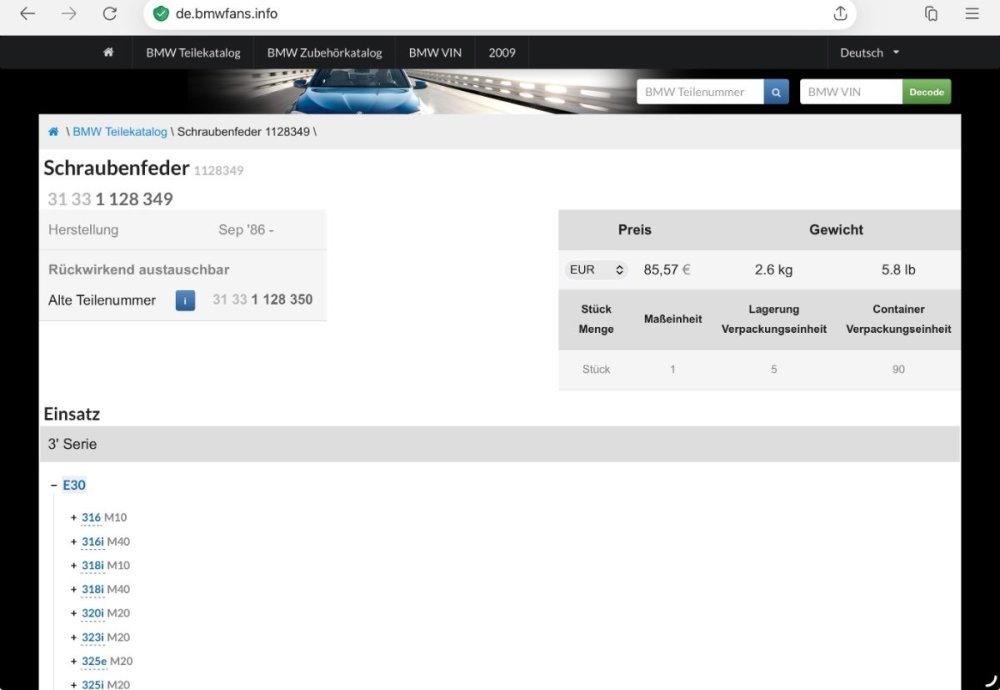1000x690 pixels.
Task: Click the Sep '86 - production date
Action: [x=246, y=230]
